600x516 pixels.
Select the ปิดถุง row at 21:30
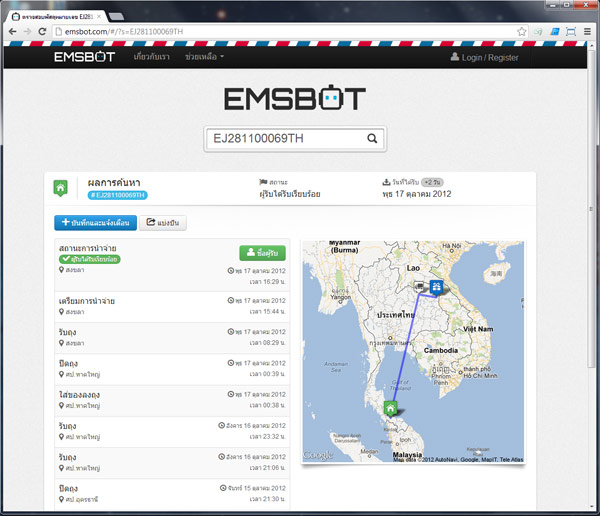[x=172, y=495]
